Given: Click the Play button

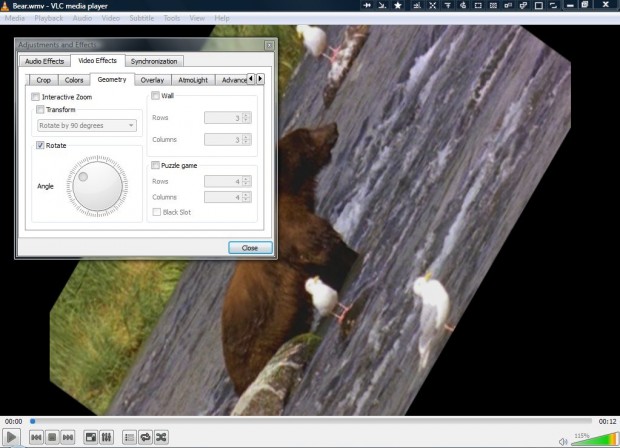Looking at the screenshot, I should click(x=11, y=437).
